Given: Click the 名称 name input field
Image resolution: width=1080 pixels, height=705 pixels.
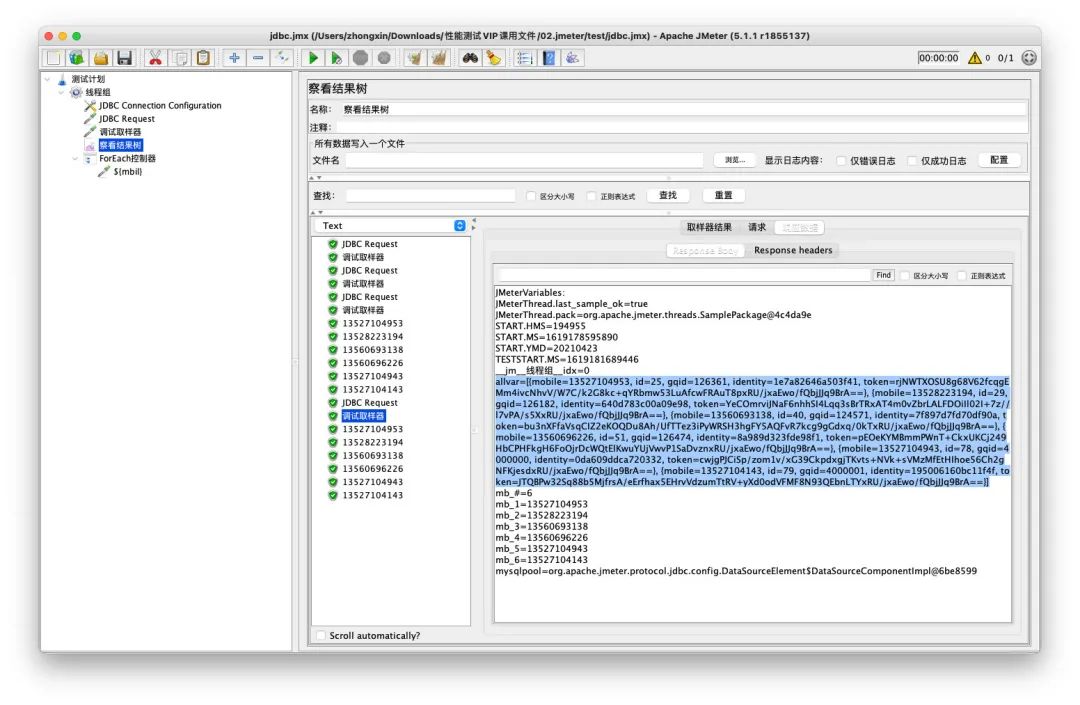Looking at the screenshot, I should click(x=683, y=109).
